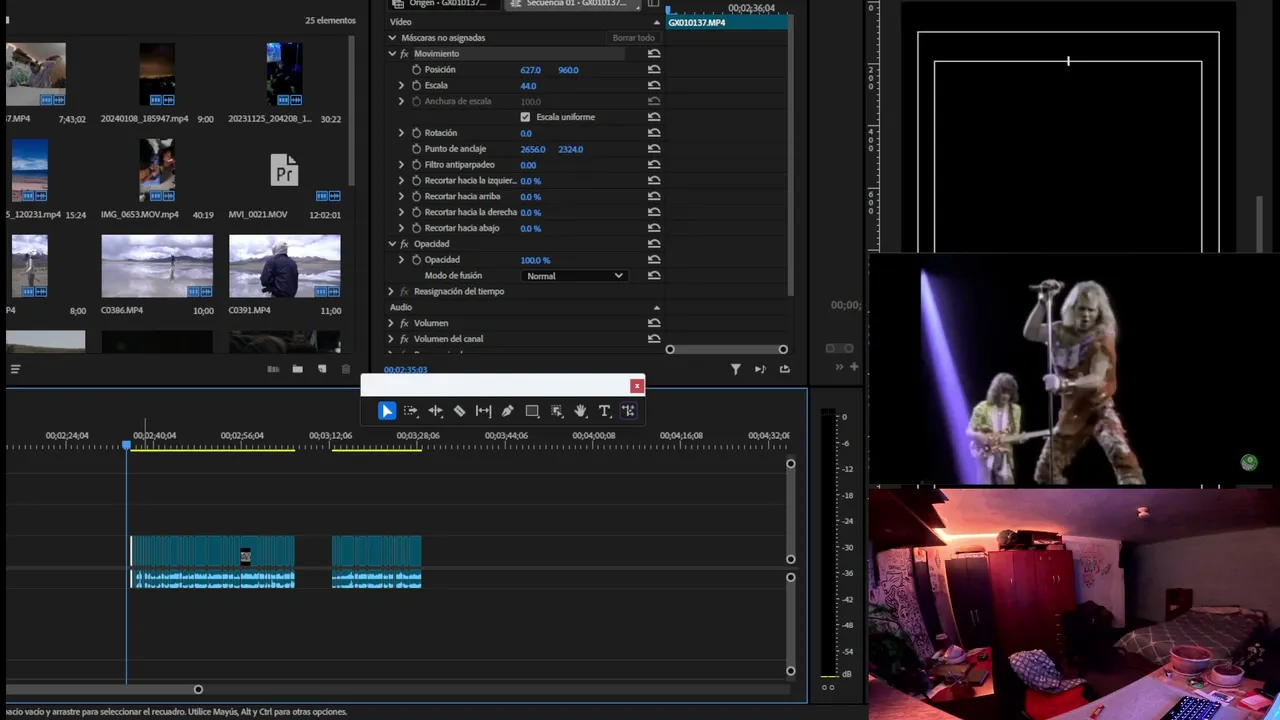Click the Borrar todo button
Screen dimensions: 1280x720
click(634, 38)
